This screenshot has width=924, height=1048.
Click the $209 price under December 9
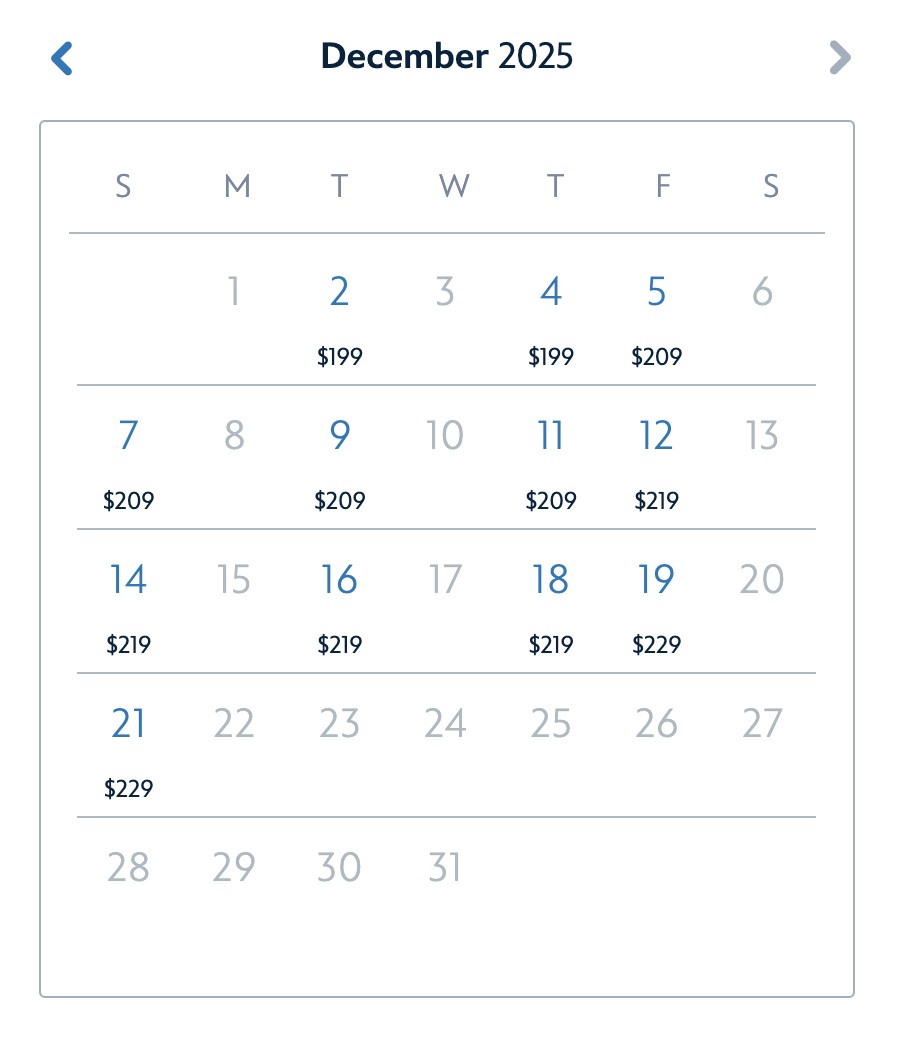(340, 501)
